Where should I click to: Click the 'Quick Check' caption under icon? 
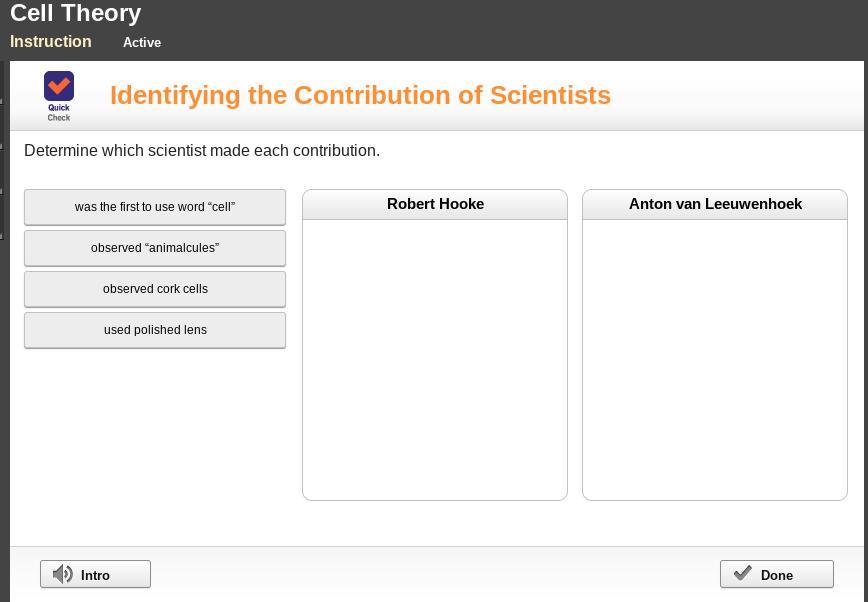[x=59, y=113]
